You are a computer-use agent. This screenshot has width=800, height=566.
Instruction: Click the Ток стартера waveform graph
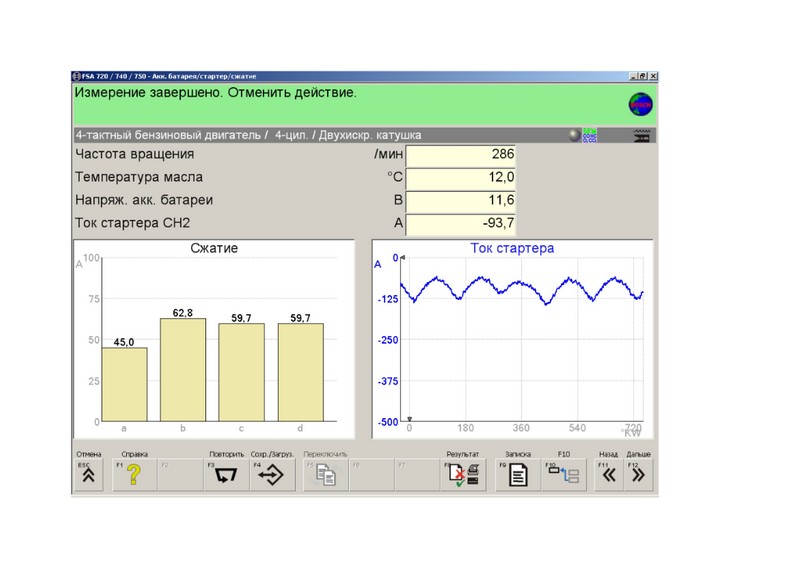525,340
